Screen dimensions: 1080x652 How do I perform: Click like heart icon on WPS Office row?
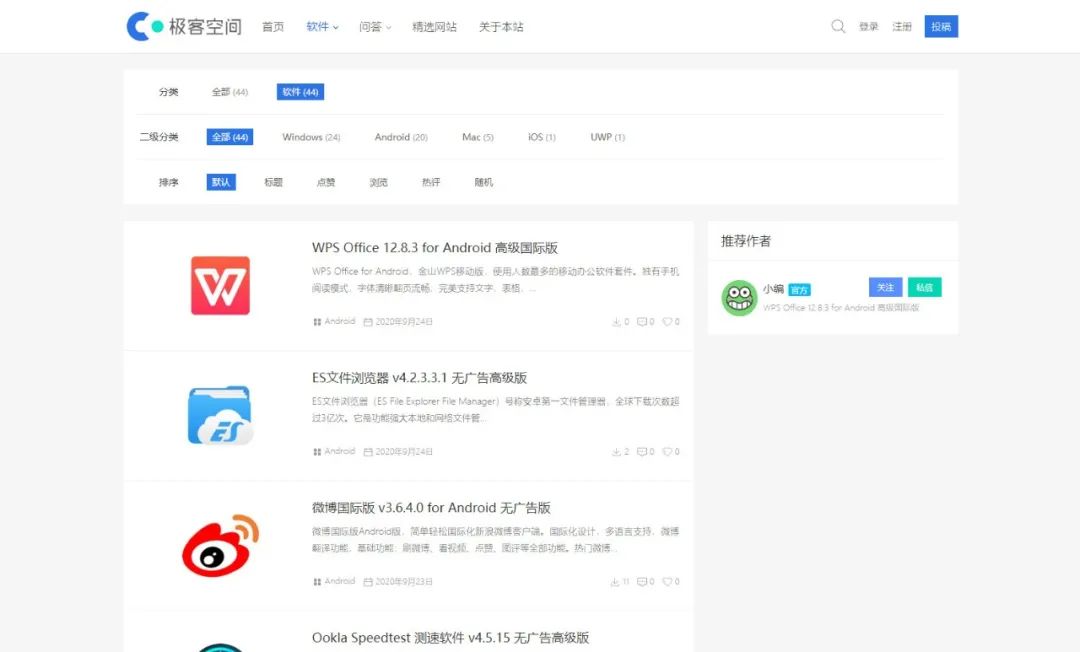click(x=667, y=322)
